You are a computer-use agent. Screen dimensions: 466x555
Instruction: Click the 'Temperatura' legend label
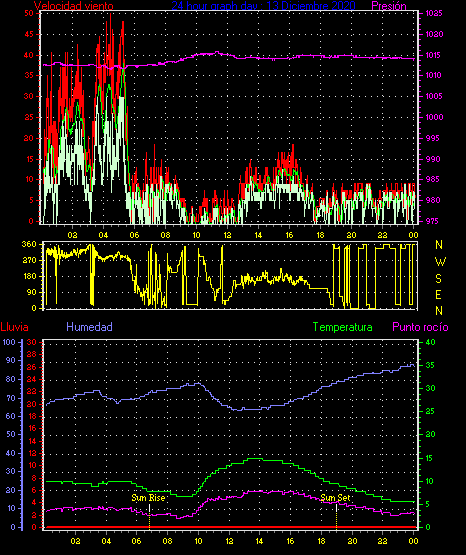coord(342,327)
